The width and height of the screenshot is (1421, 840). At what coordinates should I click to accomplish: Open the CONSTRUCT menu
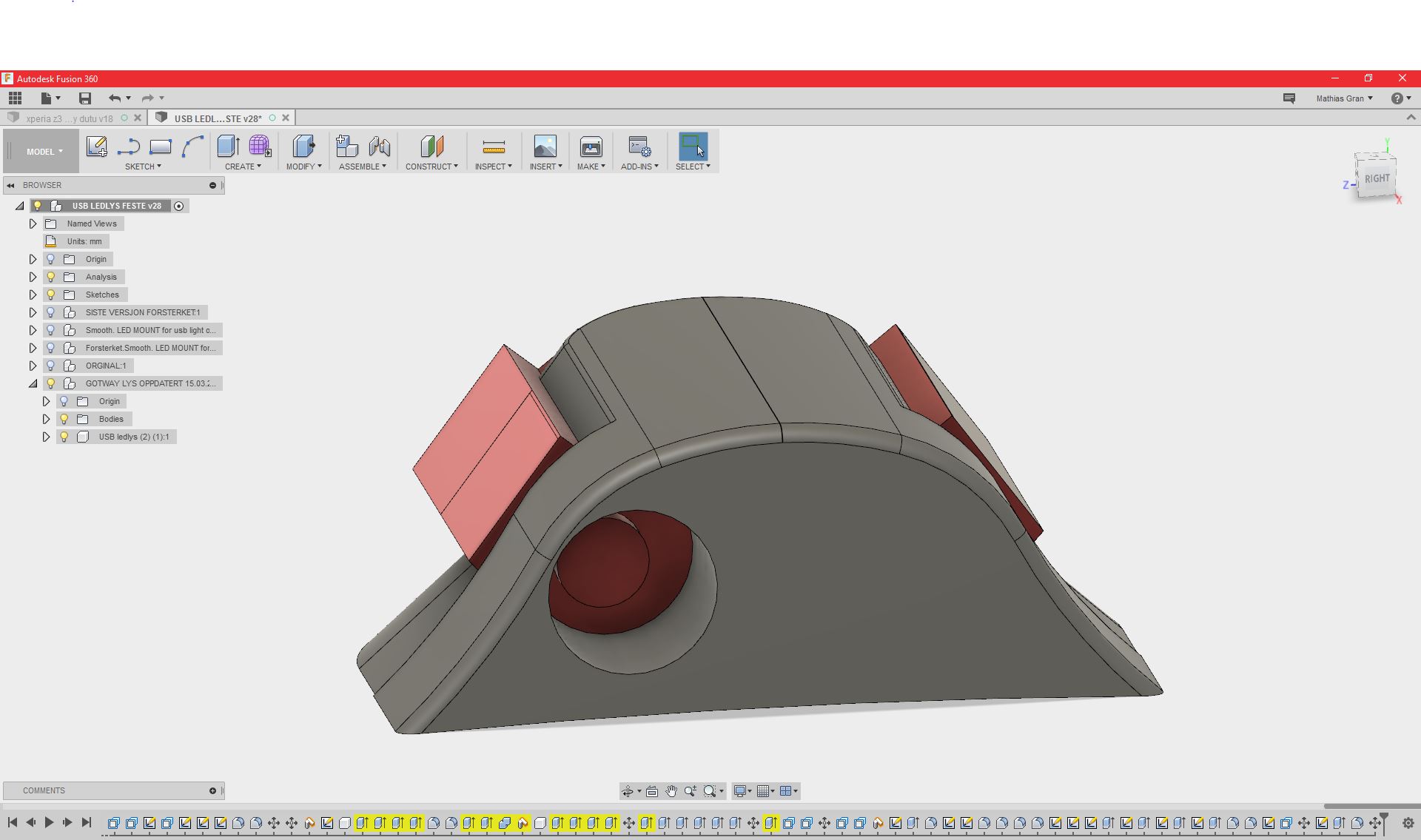[431, 167]
